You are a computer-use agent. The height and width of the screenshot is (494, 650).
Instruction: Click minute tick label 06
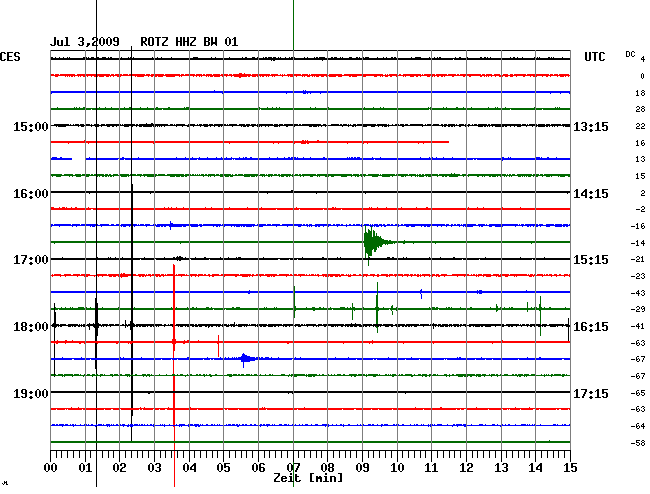tap(258, 468)
